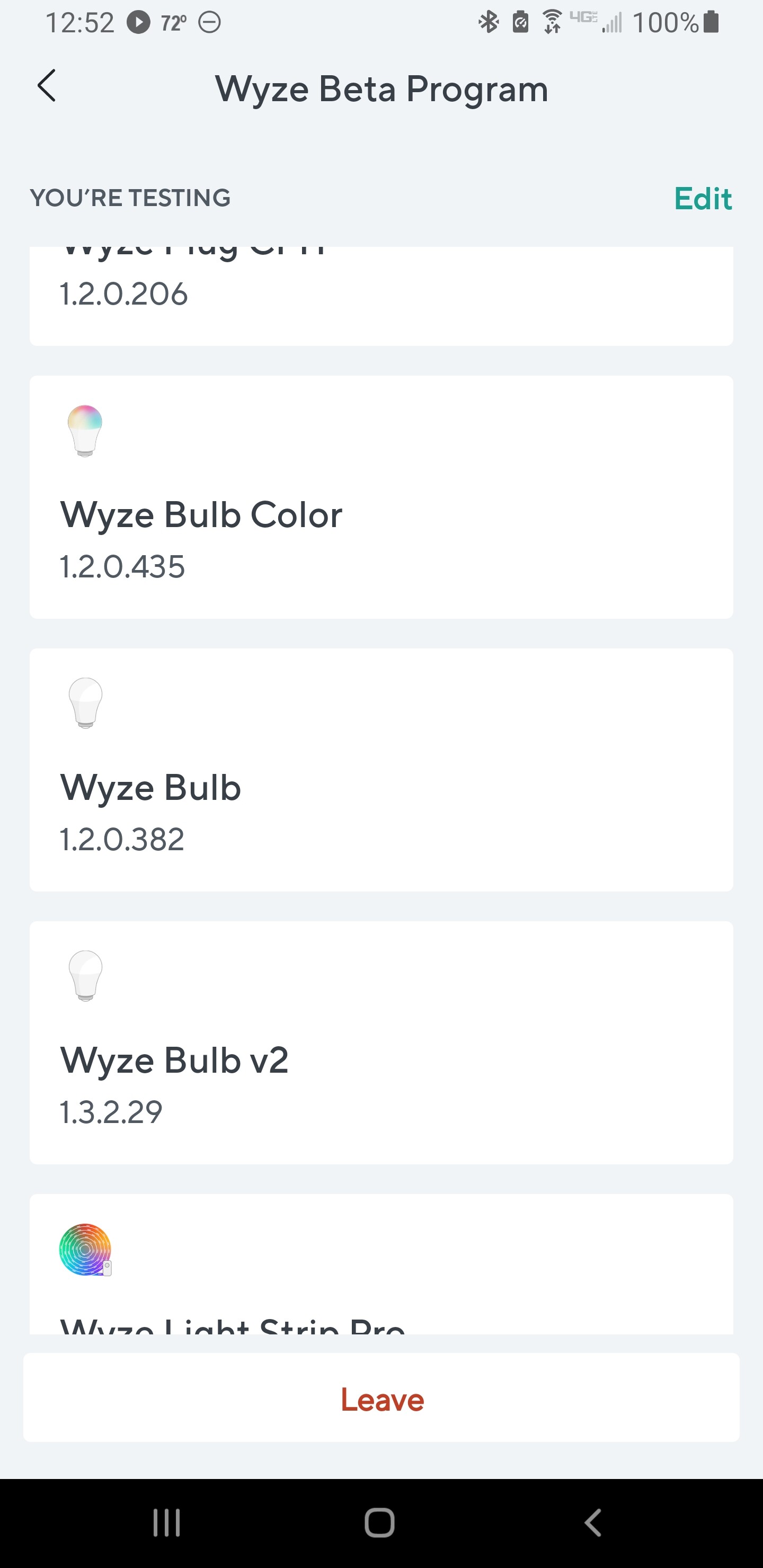Tap firmware version 1.3.2.29

111,1112
